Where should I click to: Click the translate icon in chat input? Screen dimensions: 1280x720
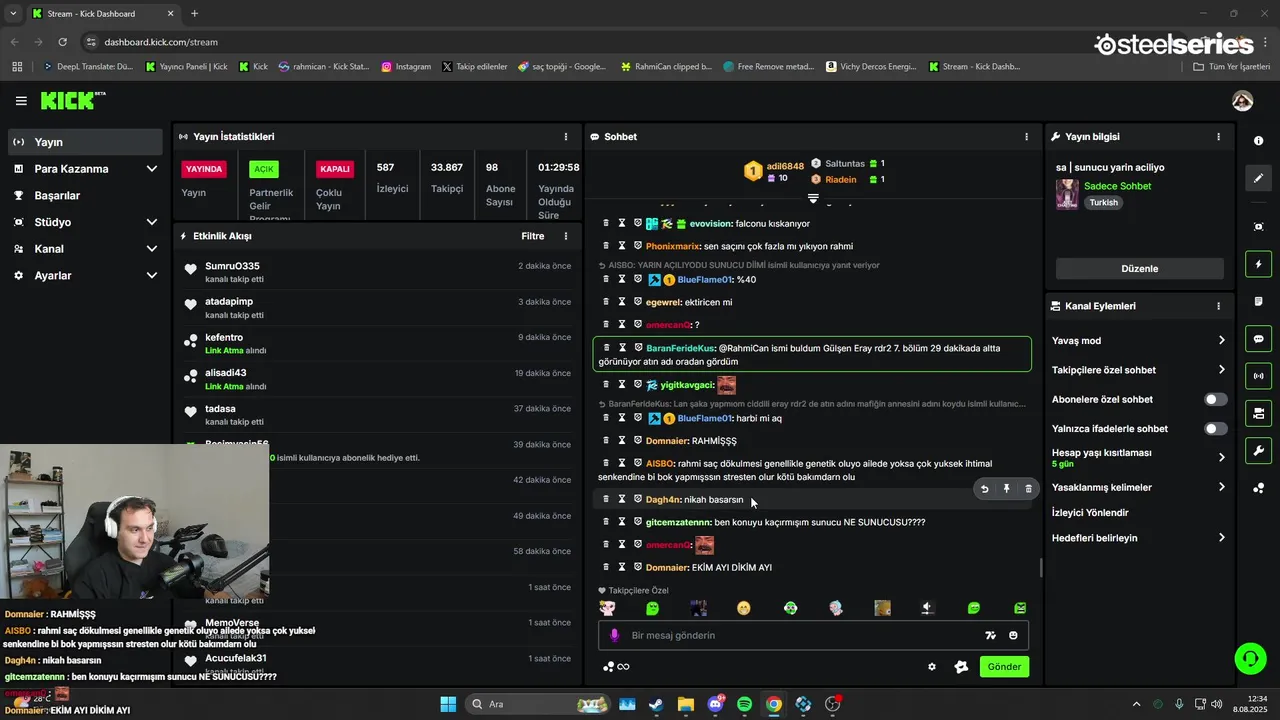pos(990,635)
